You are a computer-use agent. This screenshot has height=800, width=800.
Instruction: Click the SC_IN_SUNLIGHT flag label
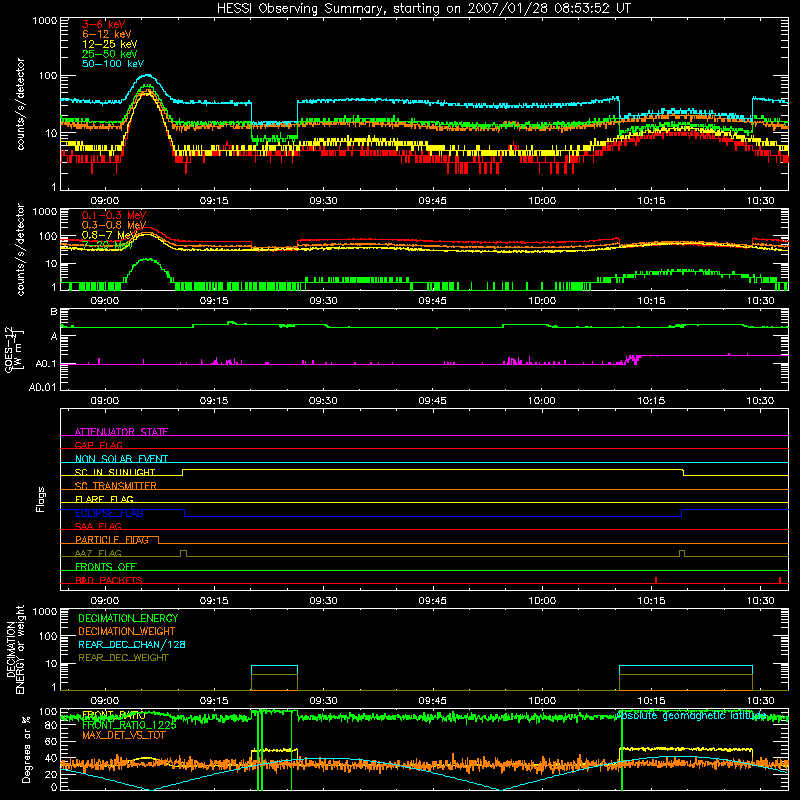click(115, 472)
